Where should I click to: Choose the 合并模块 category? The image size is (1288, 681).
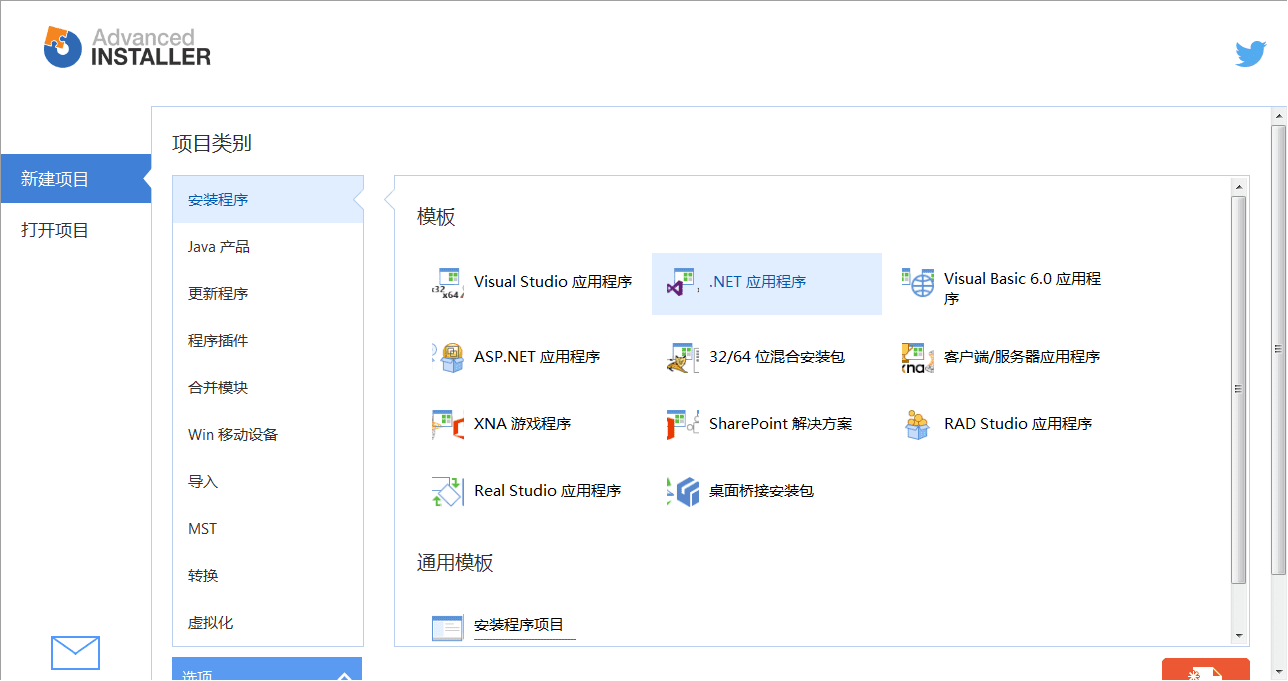coord(268,388)
